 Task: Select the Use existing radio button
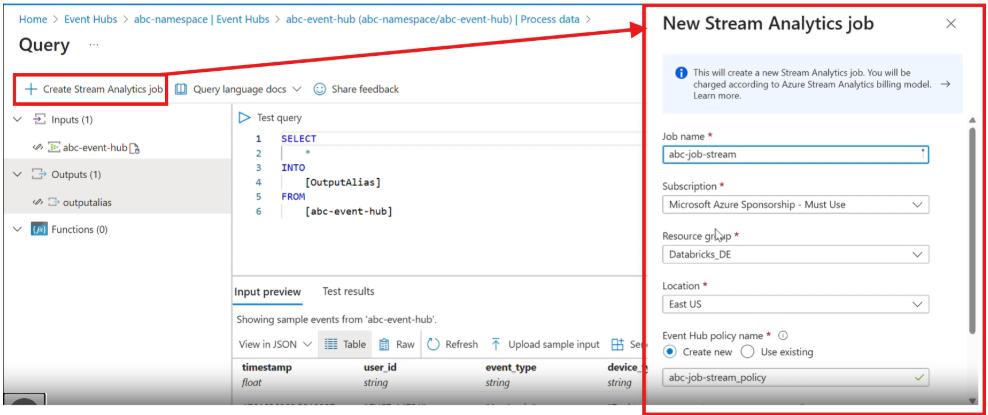coord(748,352)
